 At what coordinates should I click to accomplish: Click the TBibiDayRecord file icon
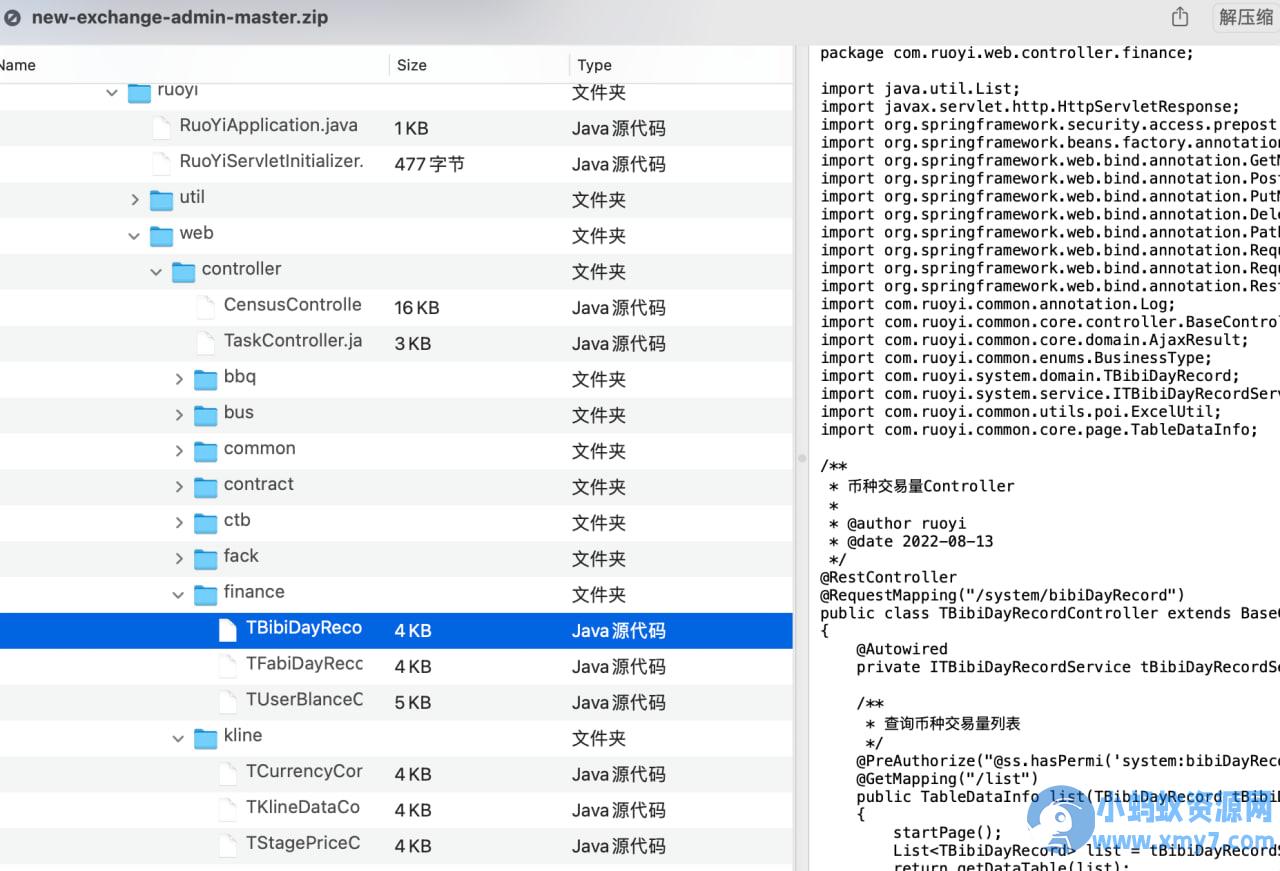pos(228,631)
